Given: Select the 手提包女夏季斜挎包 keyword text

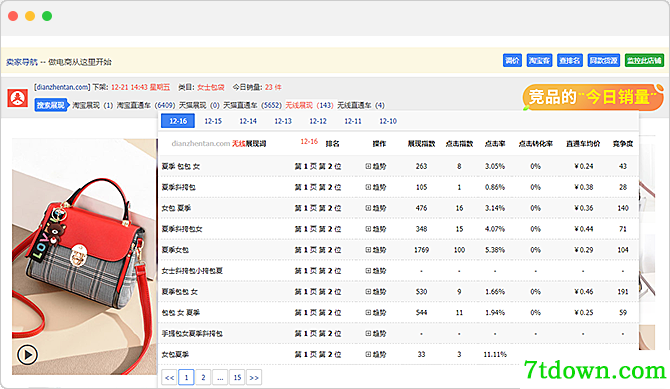Looking at the screenshot, I should pyautogui.click(x=192, y=334).
